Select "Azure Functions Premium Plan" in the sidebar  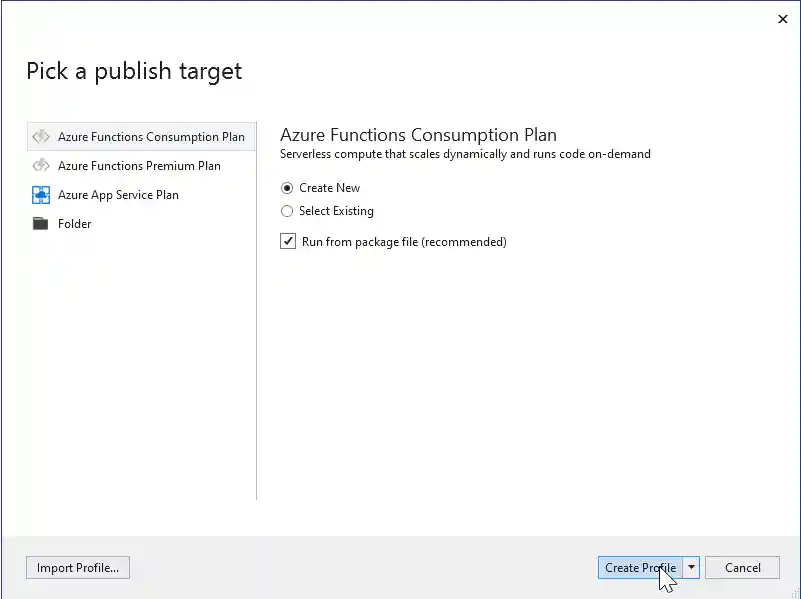coord(139,166)
